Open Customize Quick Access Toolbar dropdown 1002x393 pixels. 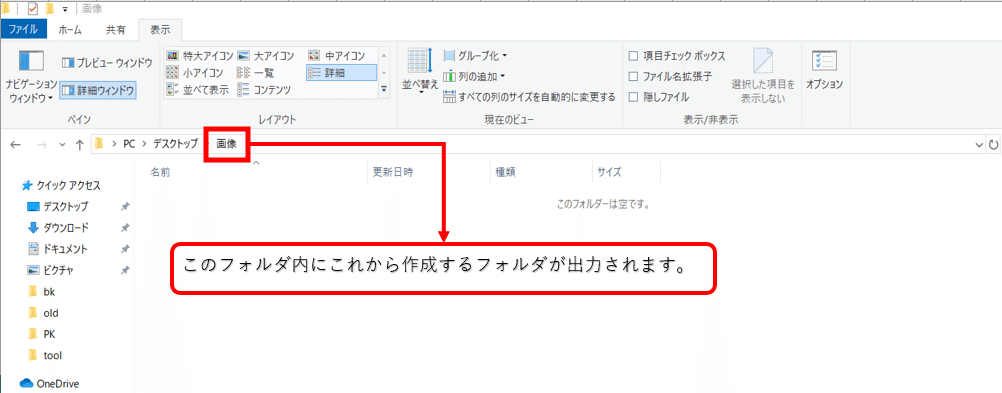(65, 10)
